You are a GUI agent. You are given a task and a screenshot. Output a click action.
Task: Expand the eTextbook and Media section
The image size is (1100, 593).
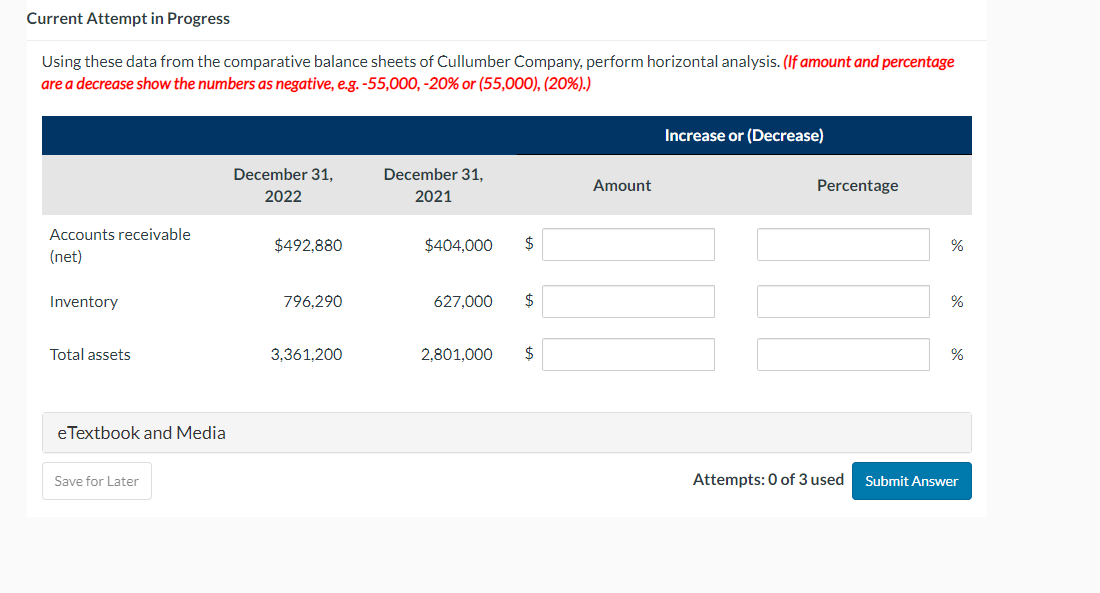click(x=140, y=432)
